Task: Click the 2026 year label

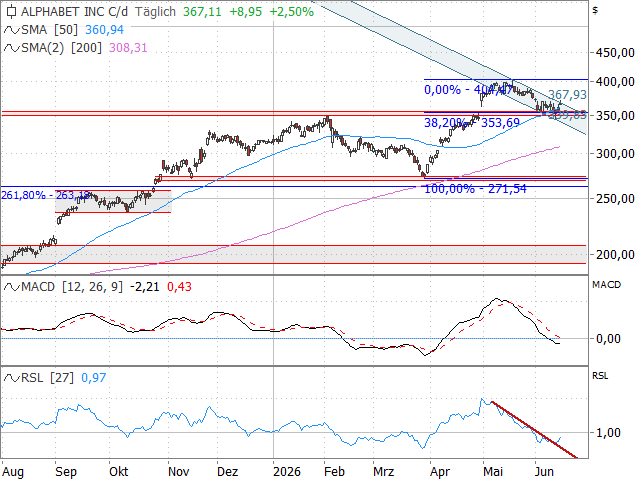Action: click(287, 472)
